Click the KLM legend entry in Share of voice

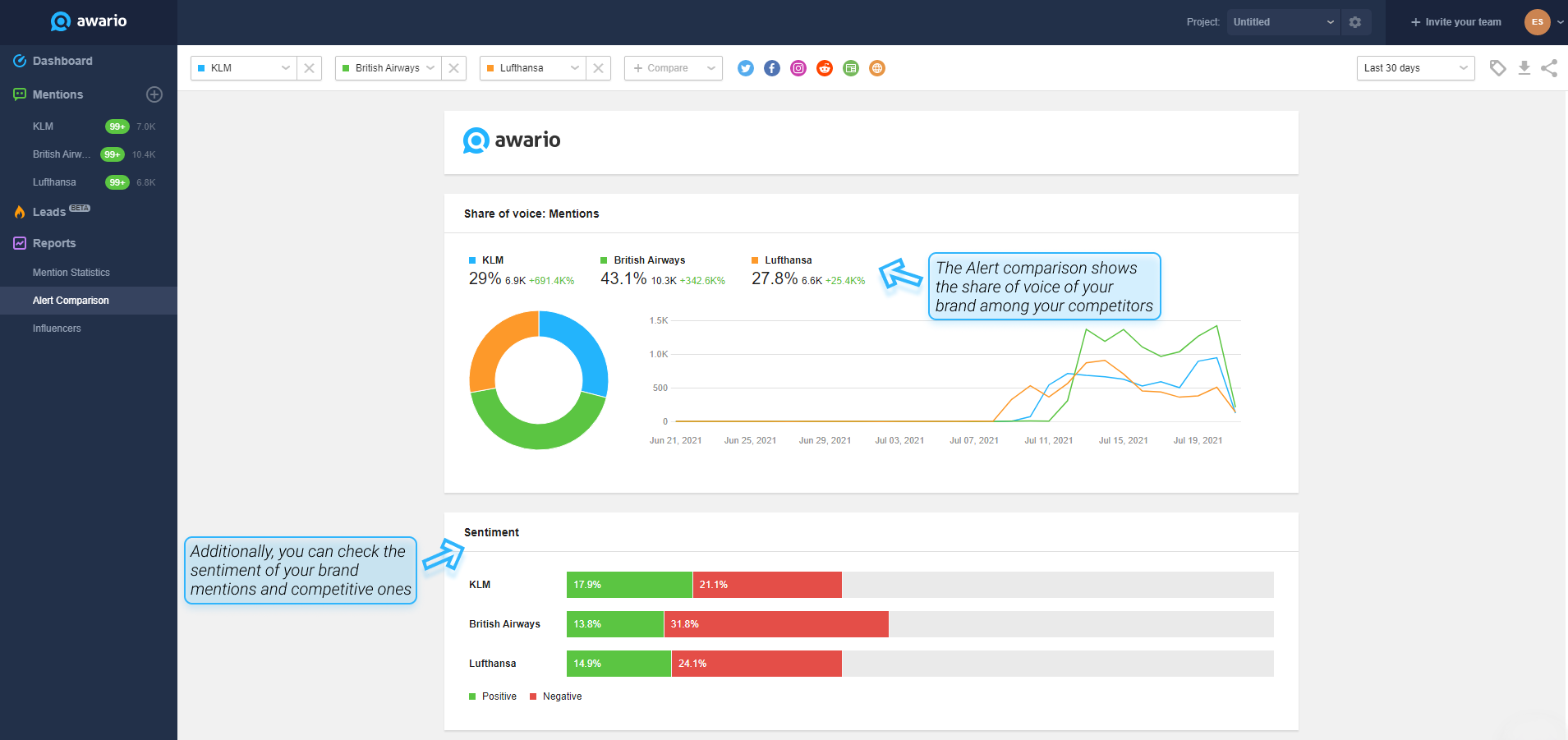click(x=486, y=260)
